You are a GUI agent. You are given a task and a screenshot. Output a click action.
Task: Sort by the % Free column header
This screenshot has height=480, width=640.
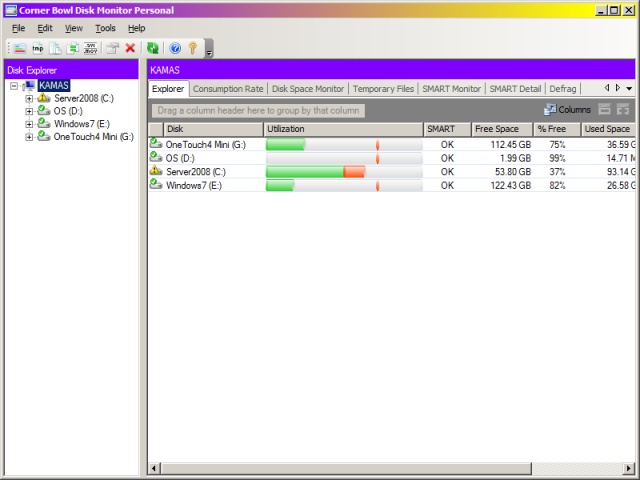pos(557,129)
